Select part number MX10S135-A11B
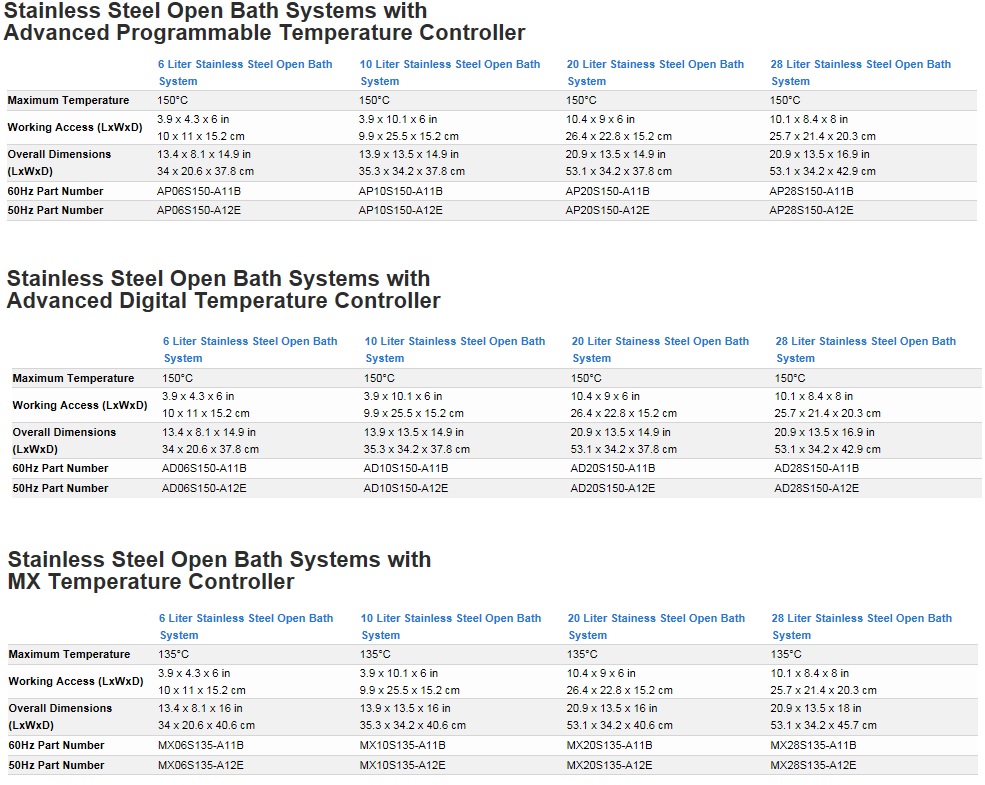The height and width of the screenshot is (785, 985). 403,745
